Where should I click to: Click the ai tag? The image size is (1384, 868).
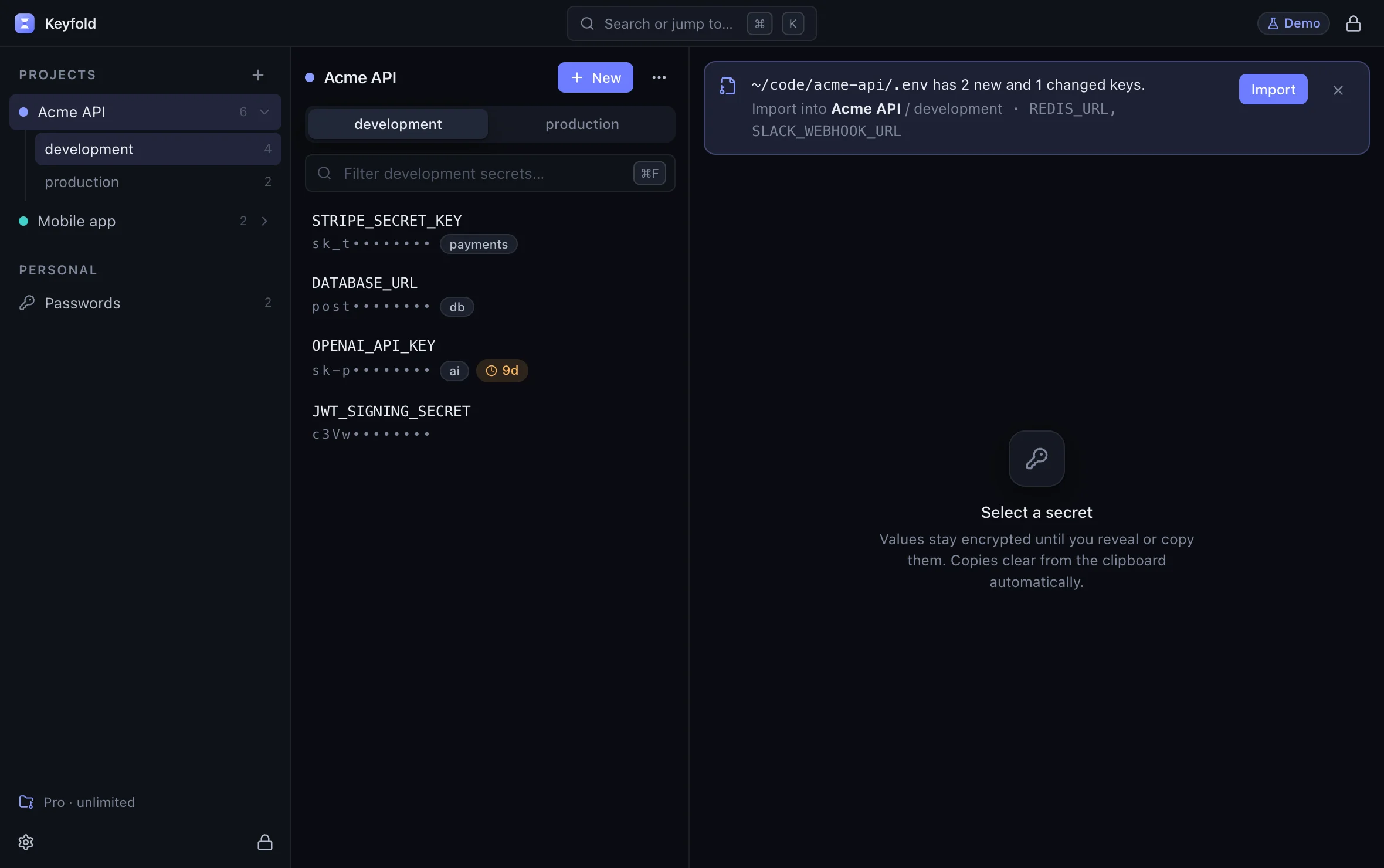click(454, 371)
